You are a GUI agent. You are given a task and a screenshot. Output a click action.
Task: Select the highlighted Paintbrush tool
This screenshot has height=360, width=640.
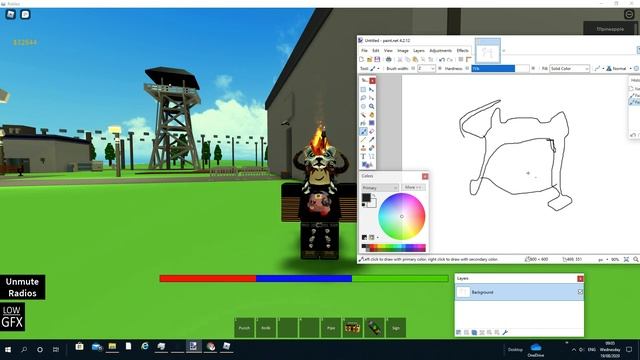pos(363,131)
